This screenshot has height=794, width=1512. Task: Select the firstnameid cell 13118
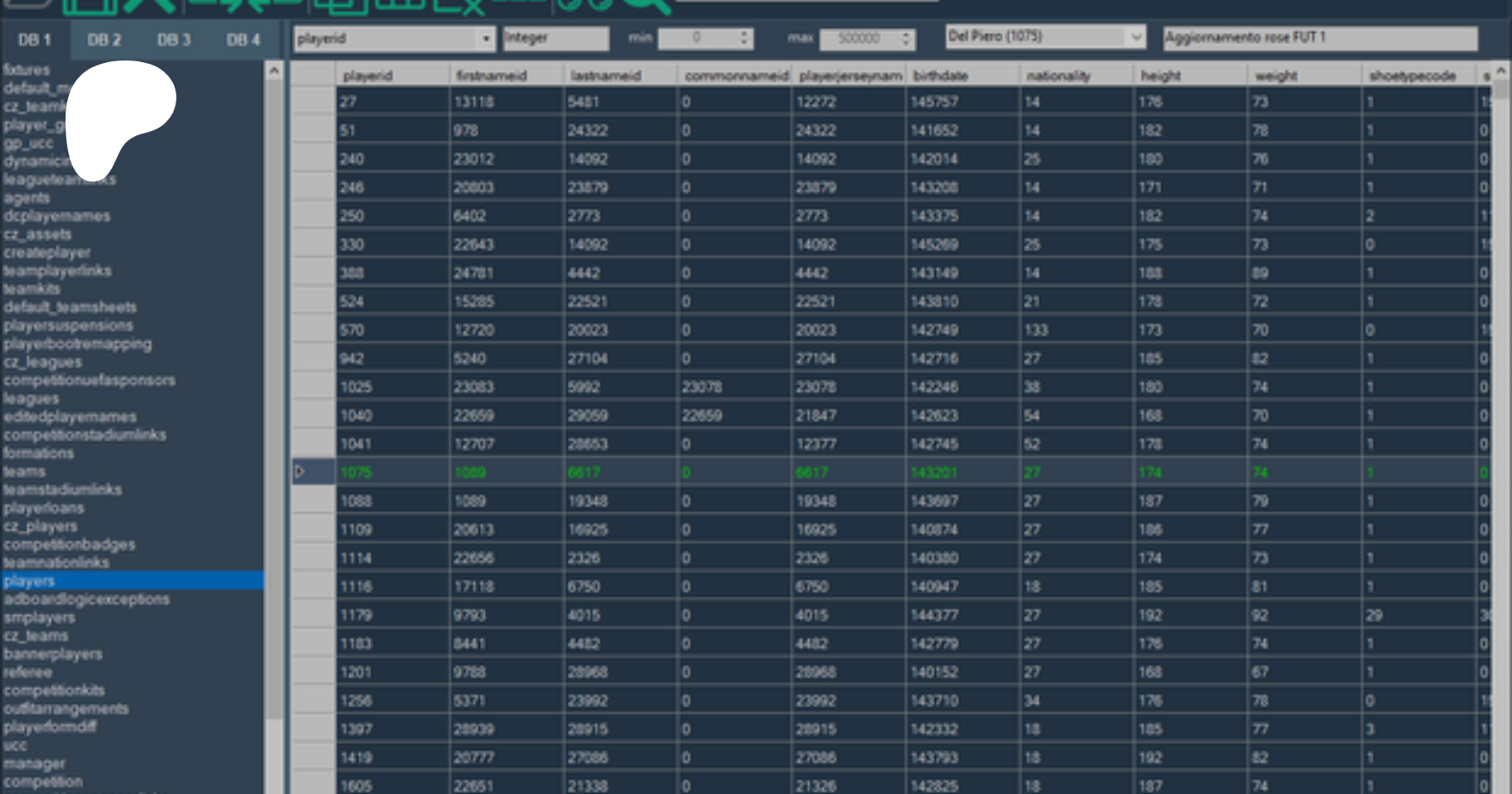tap(507, 102)
